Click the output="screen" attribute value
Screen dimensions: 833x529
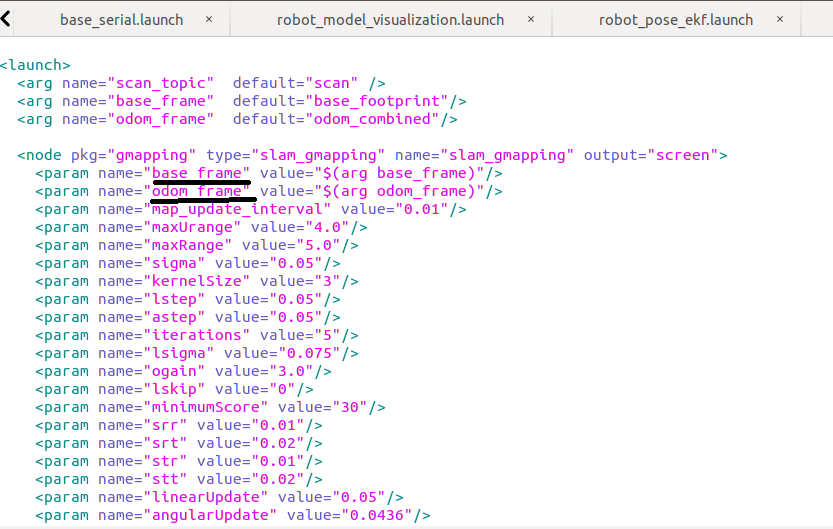[x=687, y=155]
